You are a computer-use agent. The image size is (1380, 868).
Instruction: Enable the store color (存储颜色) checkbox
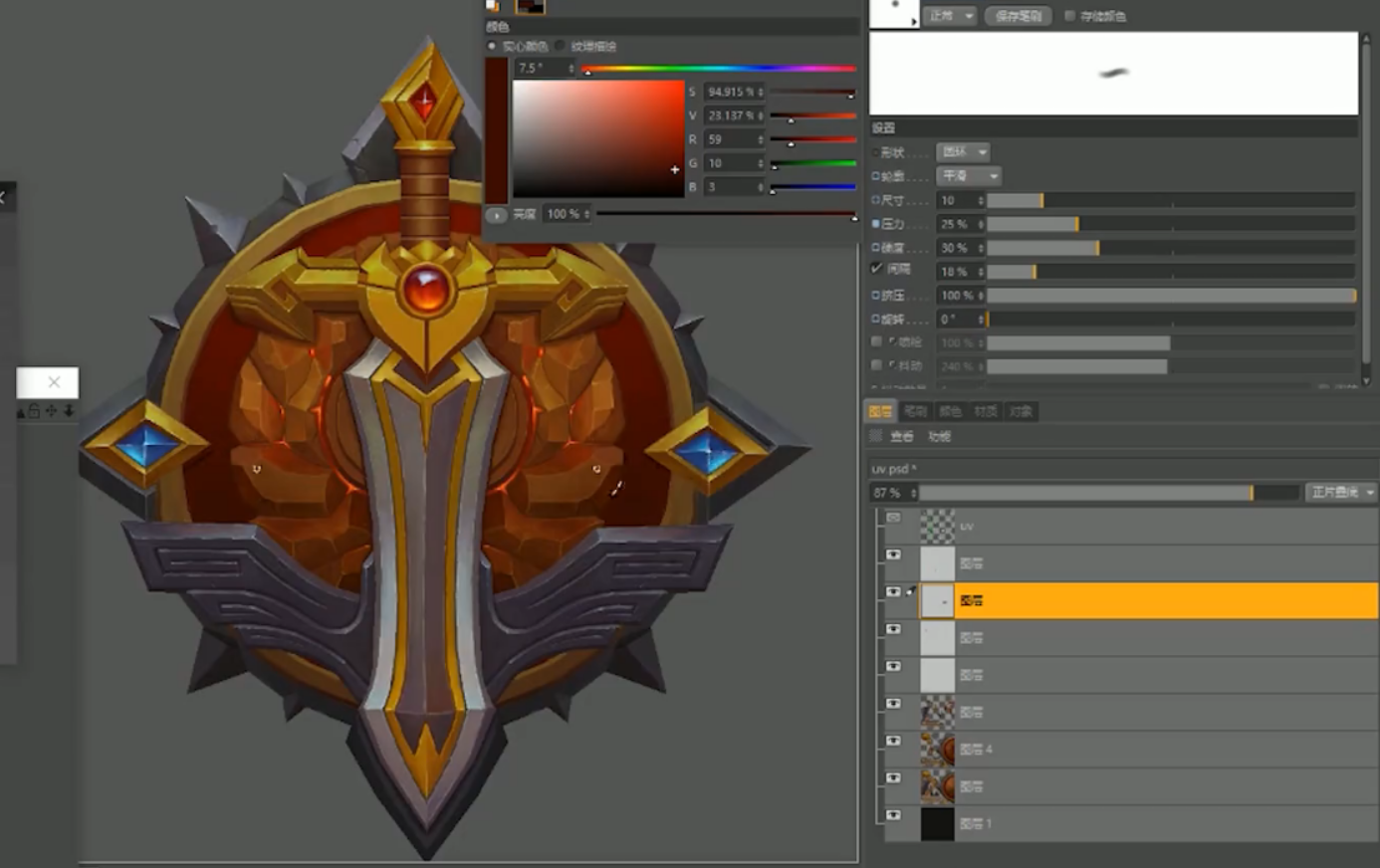(1069, 16)
